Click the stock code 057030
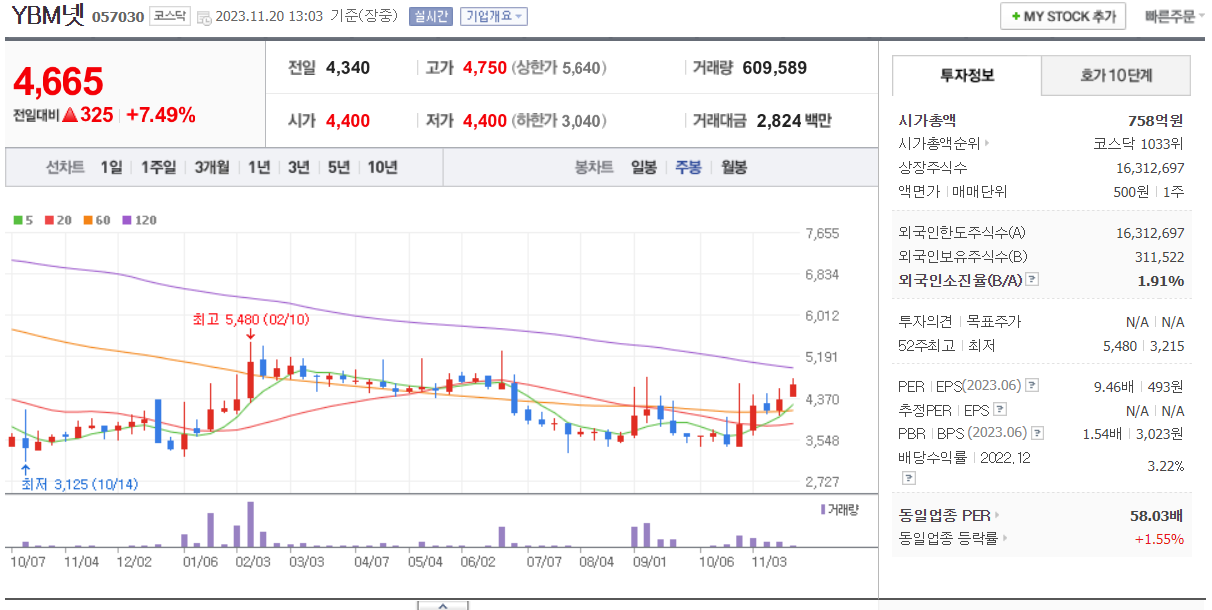The image size is (1212, 610). tap(118, 17)
